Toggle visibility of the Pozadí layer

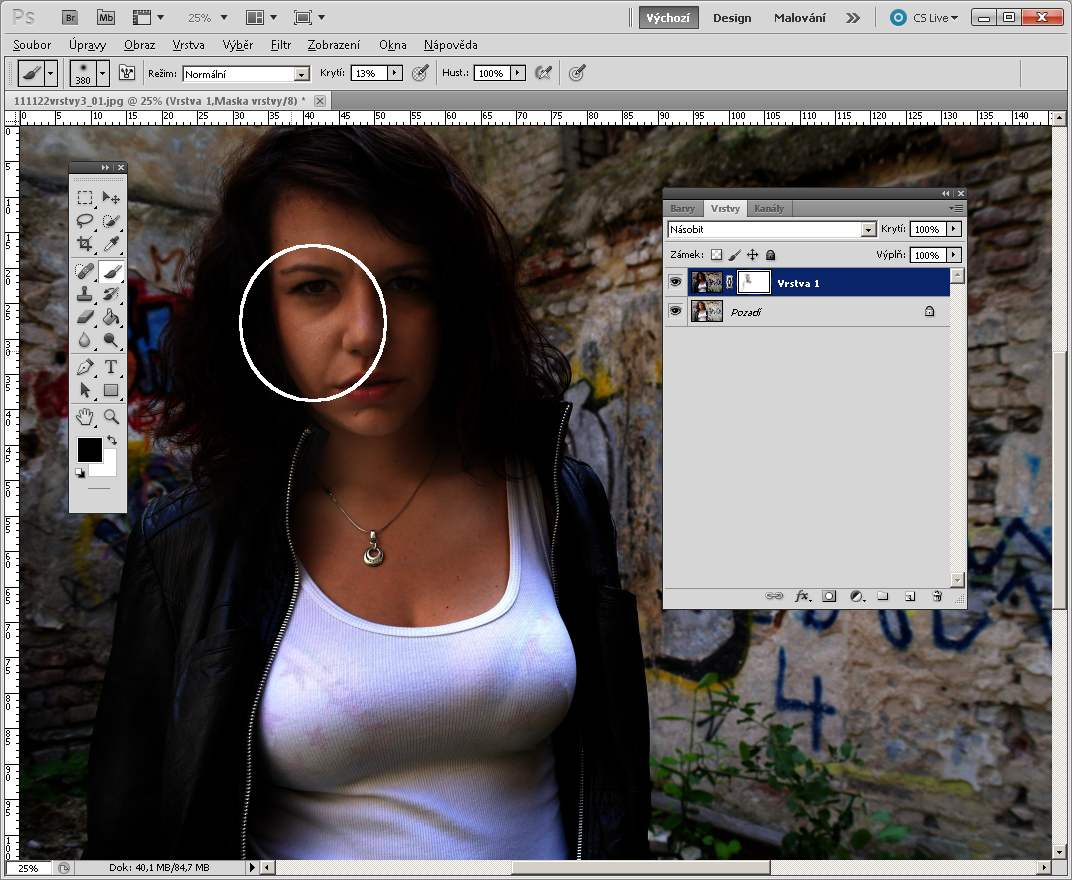coord(676,312)
